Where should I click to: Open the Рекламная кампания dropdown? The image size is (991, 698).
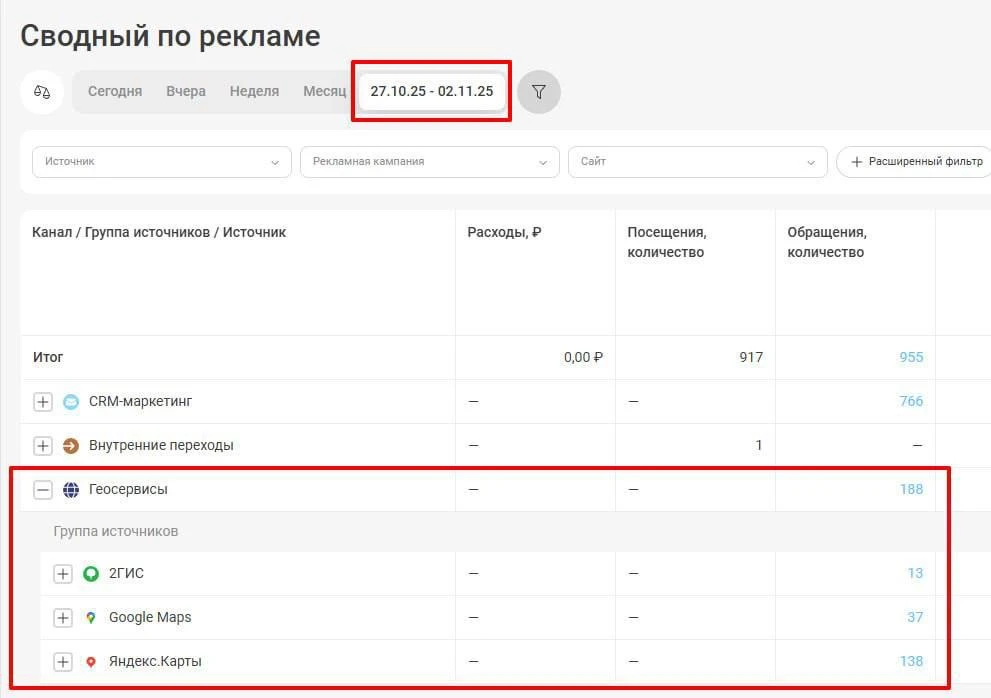[x=430, y=162]
